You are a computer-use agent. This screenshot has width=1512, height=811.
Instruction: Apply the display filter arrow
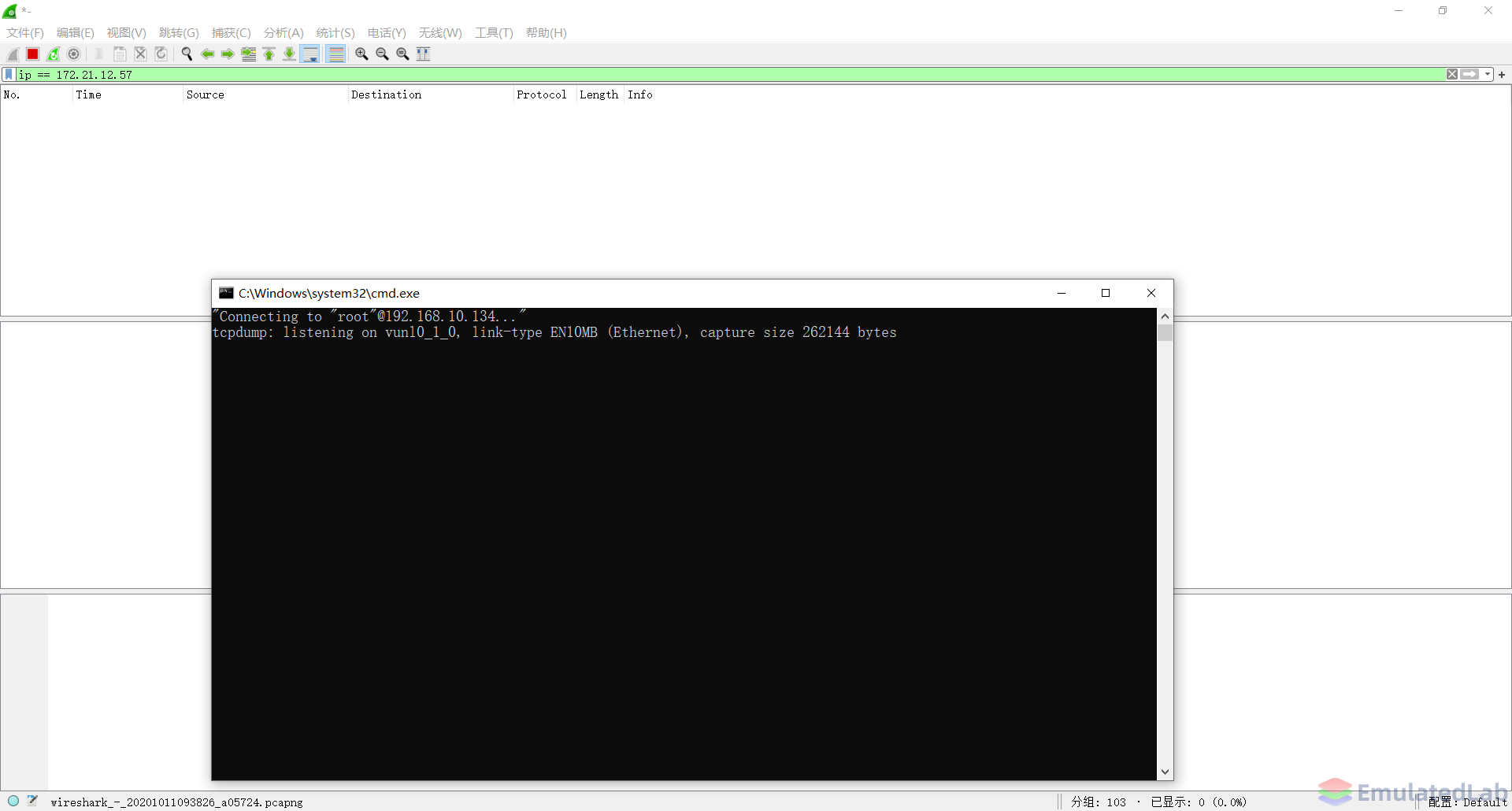click(x=1469, y=74)
